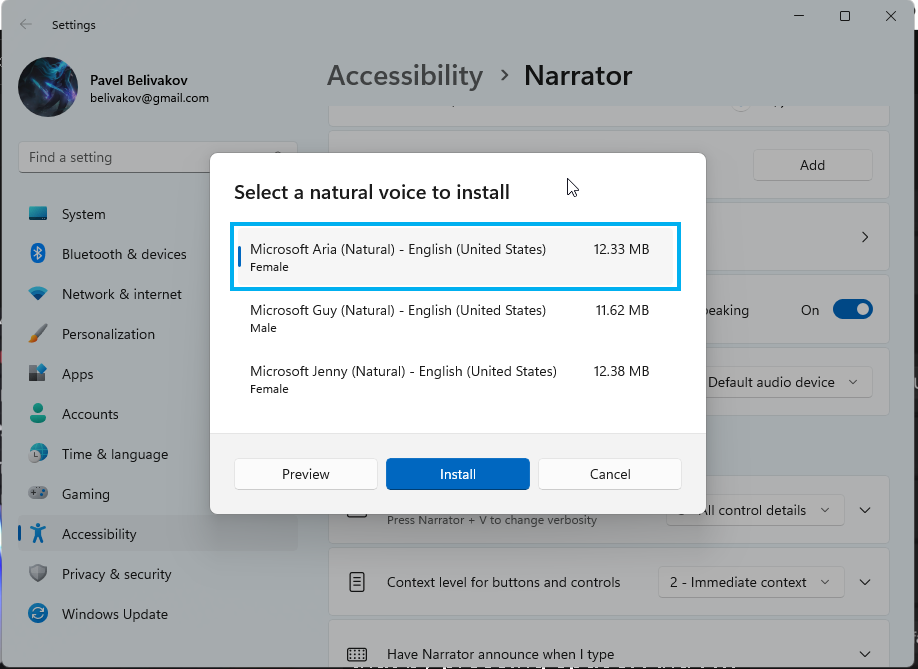
Task: Toggle the speaking On switch
Action: [x=853, y=310]
